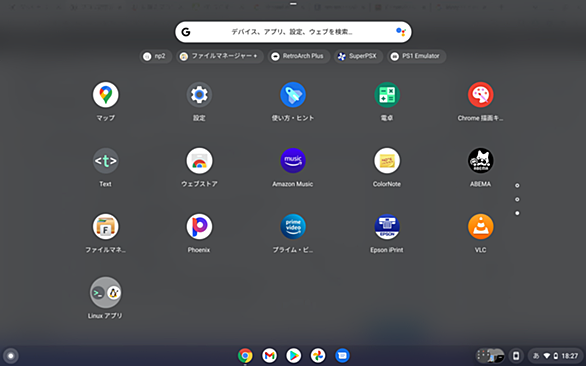Open the Text editor app
Image resolution: width=586 pixels, height=366 pixels.
[x=106, y=161]
